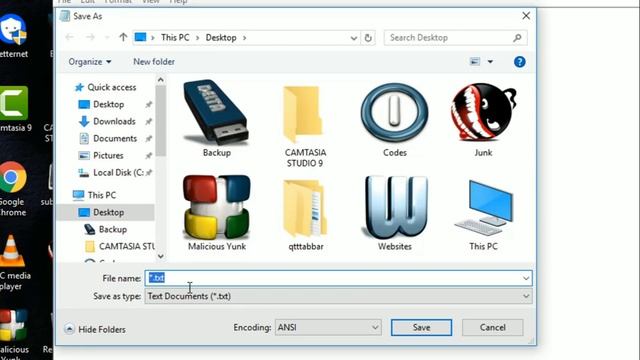
Task: Expand the view options dropdown arrow
Action: tap(490, 62)
